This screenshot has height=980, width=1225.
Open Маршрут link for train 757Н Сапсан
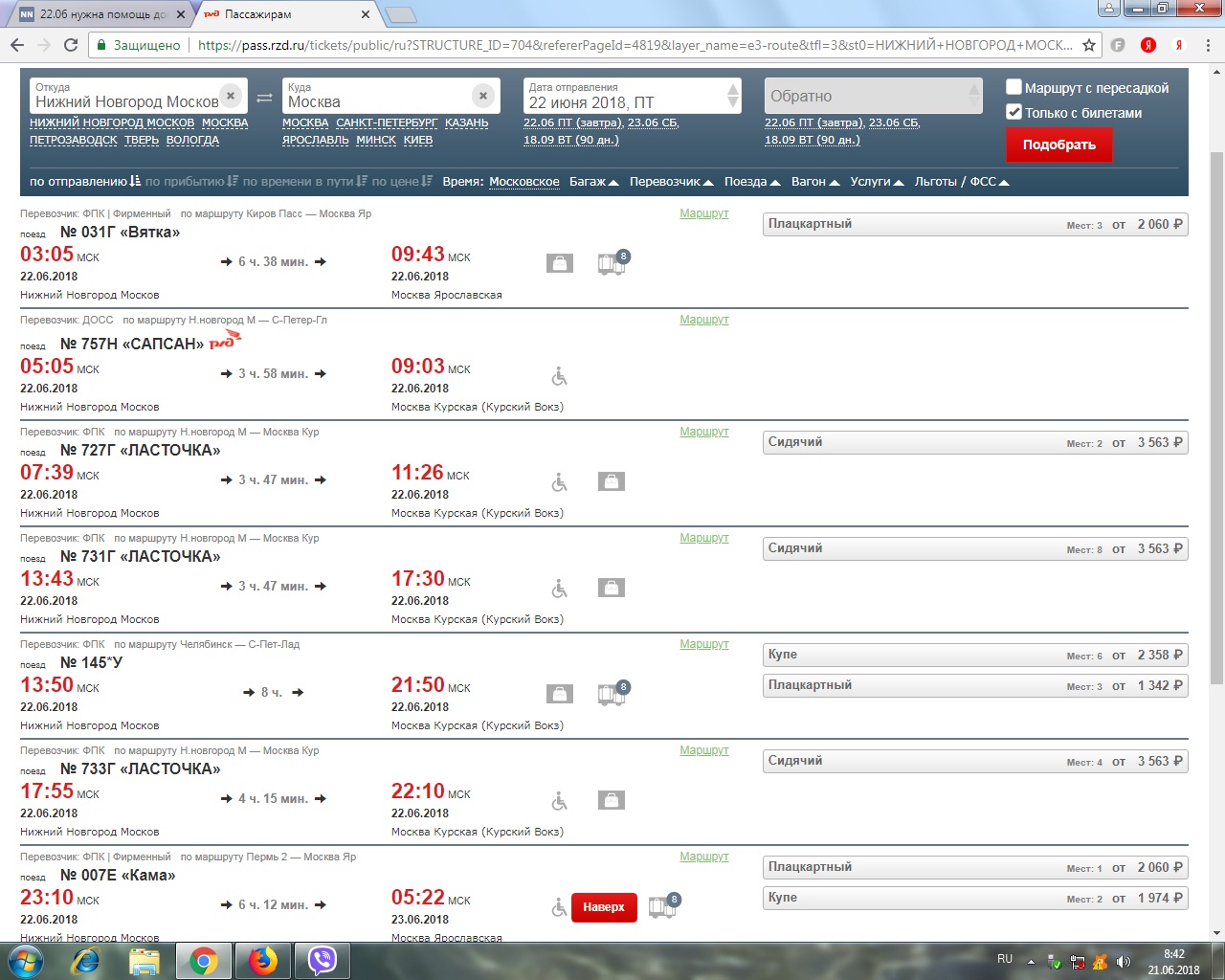coord(704,320)
